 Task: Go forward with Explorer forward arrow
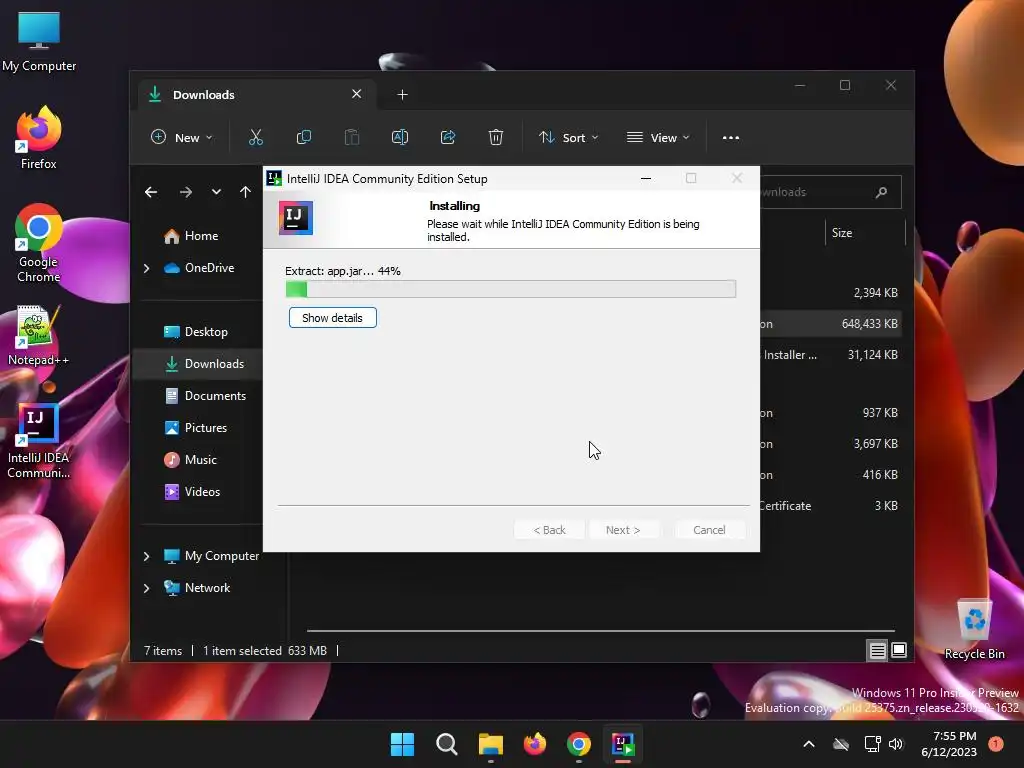tap(186, 192)
